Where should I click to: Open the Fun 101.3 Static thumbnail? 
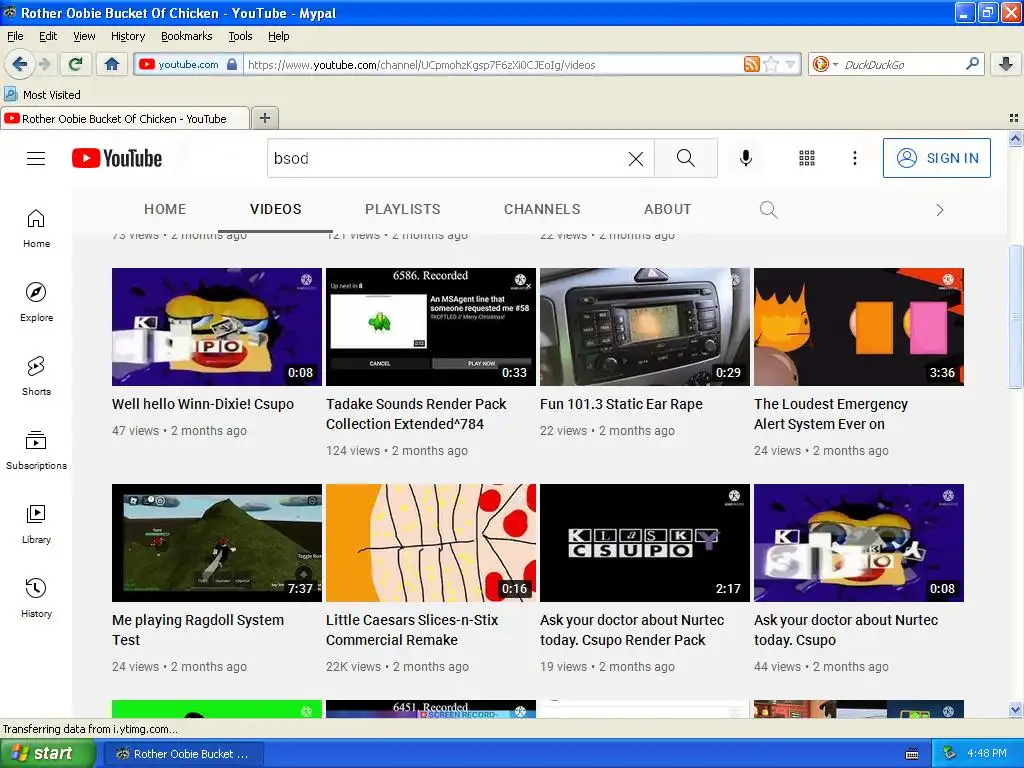point(645,327)
